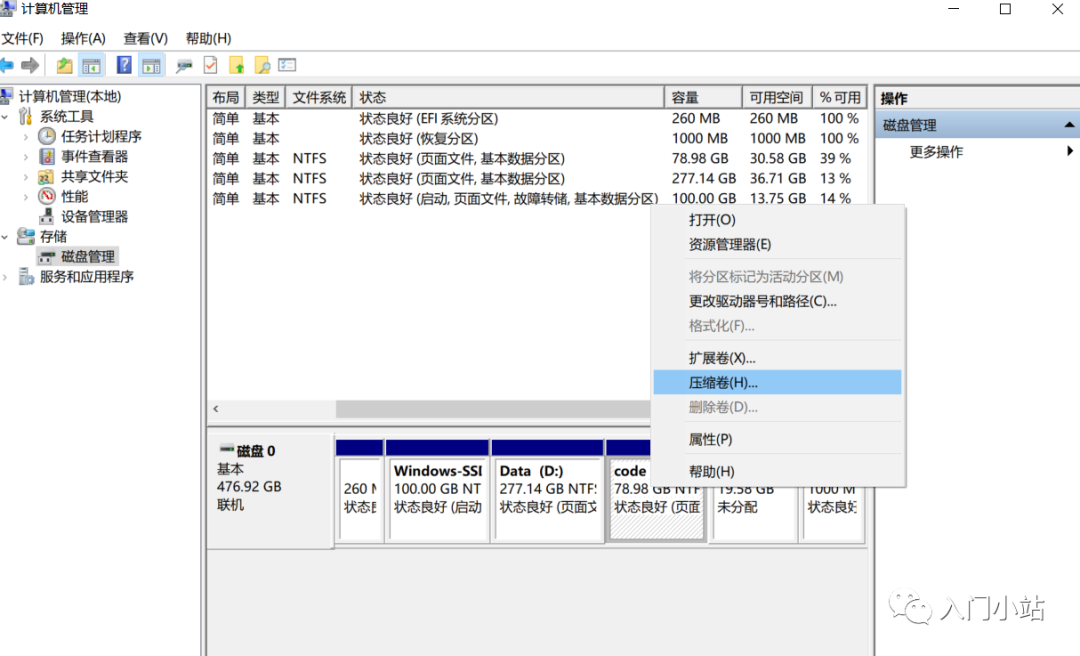Image resolution: width=1080 pixels, height=656 pixels.
Task: Sort by the 可用空间 column header
Action: click(x=777, y=97)
